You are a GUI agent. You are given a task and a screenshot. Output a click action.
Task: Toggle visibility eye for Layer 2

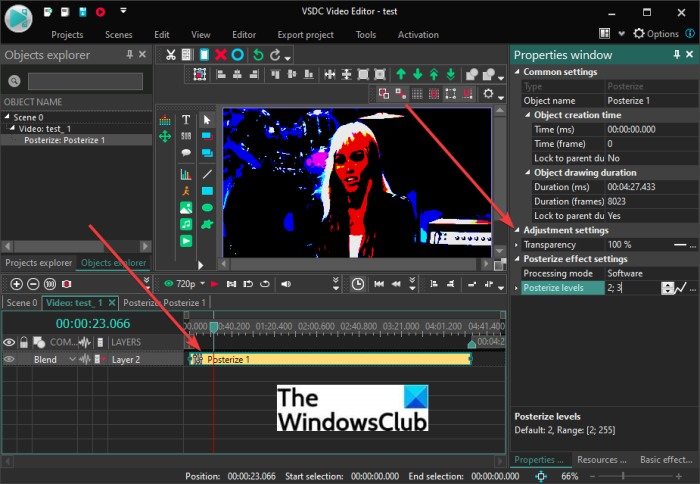[10, 359]
